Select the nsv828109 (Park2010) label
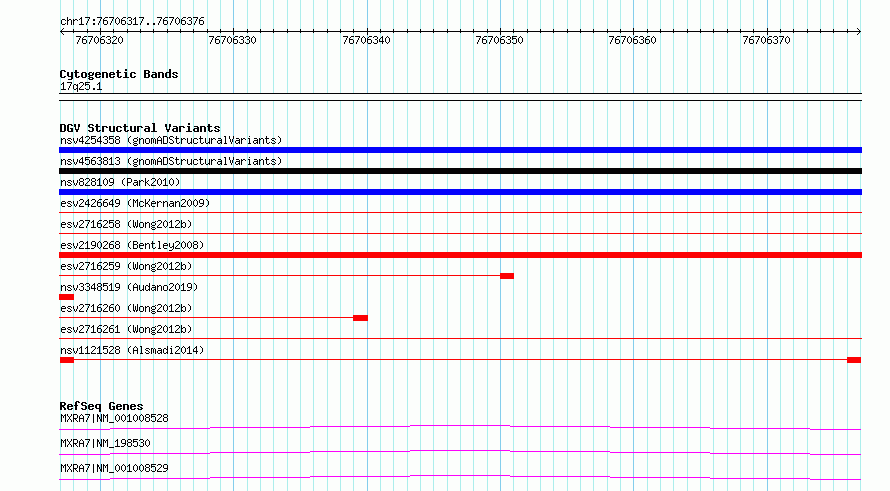 click(x=120, y=182)
